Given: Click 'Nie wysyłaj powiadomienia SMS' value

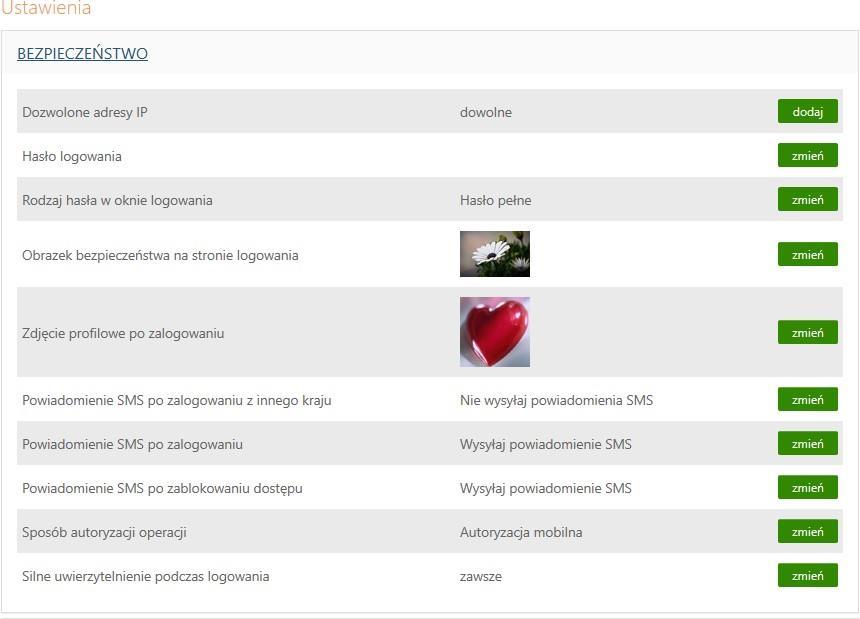Looking at the screenshot, I should [556, 400].
